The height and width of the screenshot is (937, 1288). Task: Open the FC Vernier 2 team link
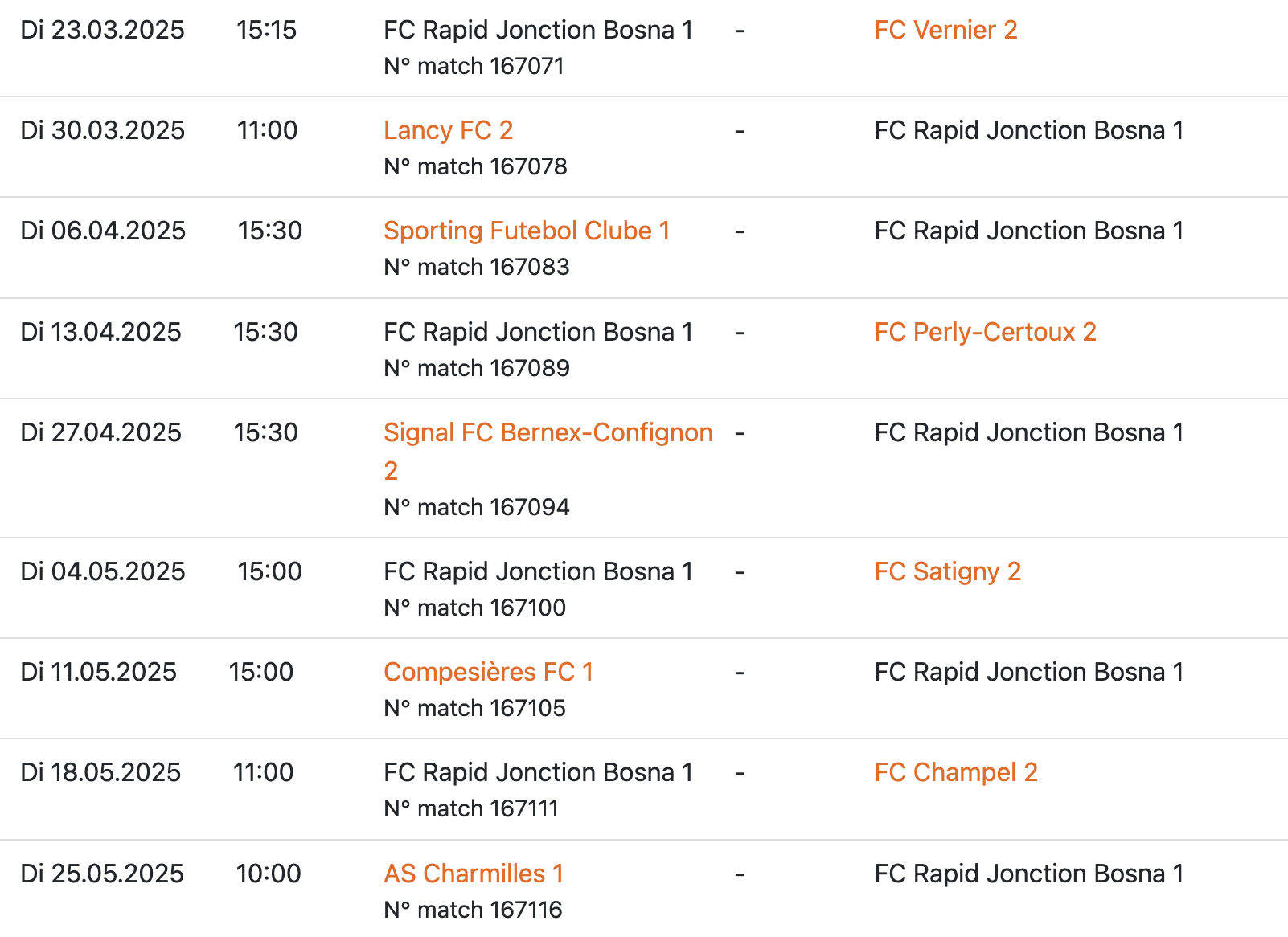coord(945,30)
